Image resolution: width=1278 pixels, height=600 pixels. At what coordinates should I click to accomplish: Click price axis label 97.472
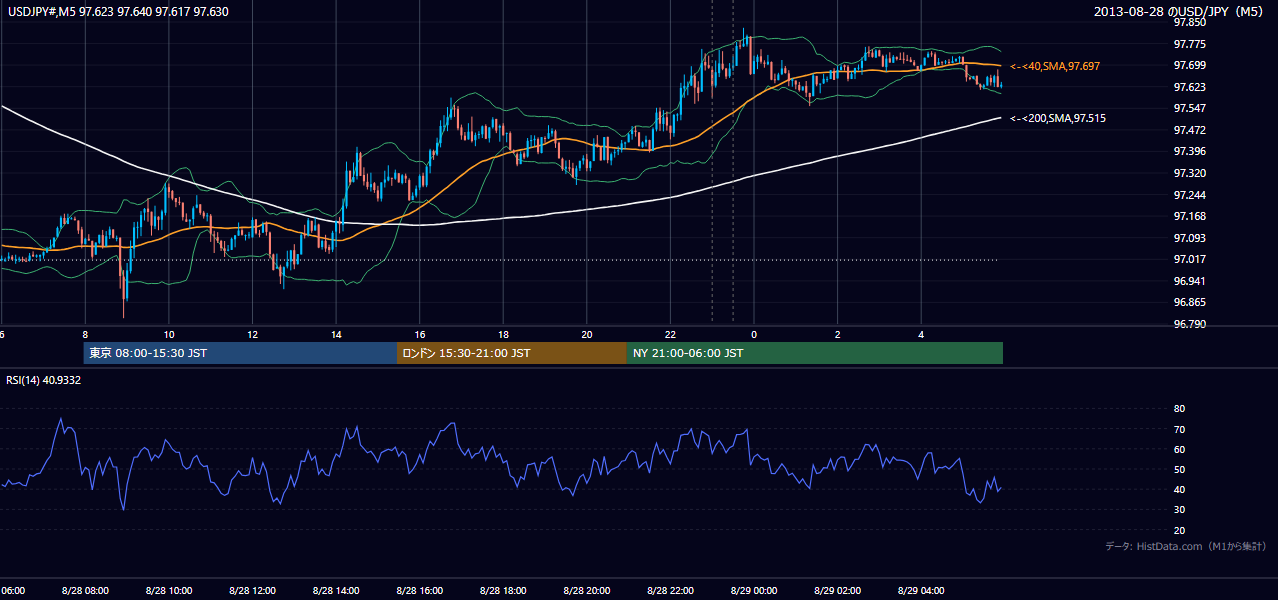point(1188,130)
